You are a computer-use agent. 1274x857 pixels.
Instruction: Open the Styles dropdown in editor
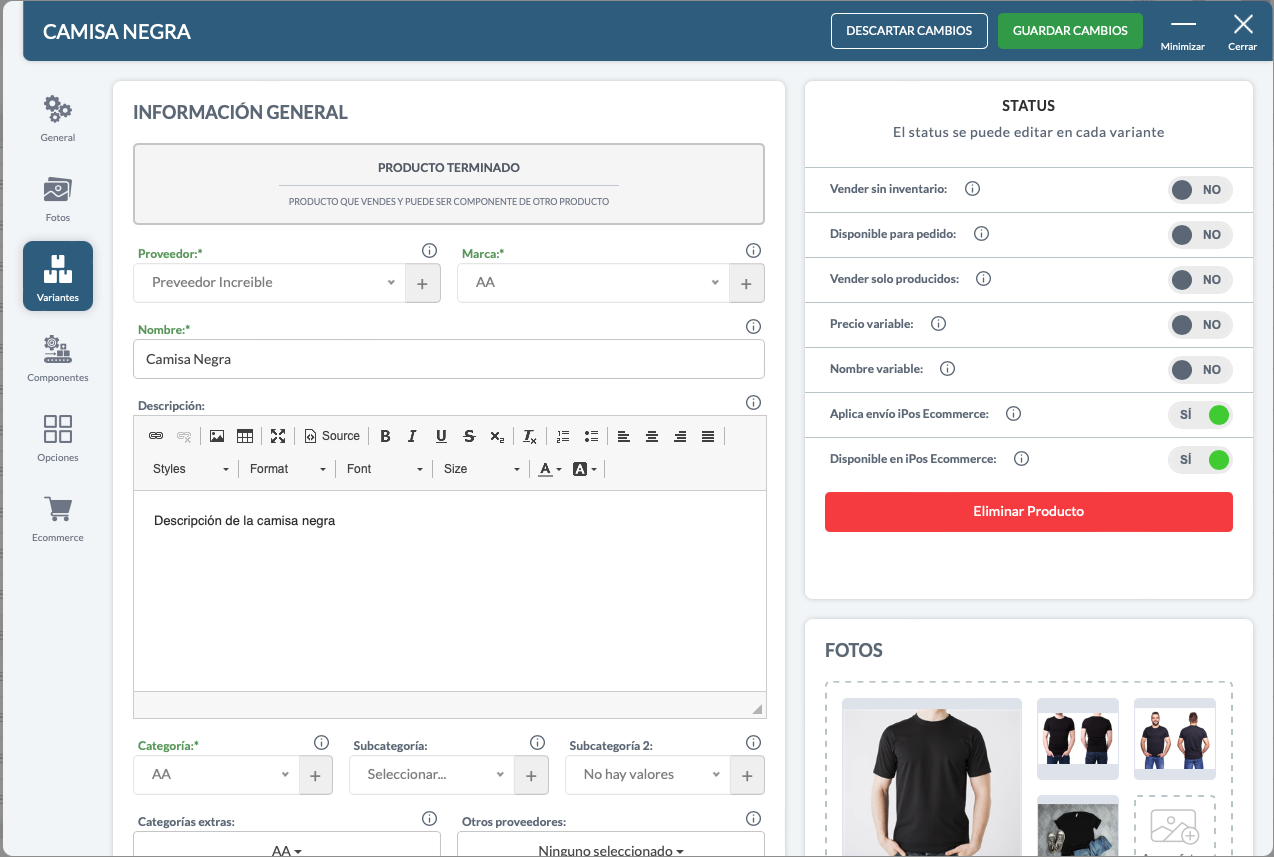190,469
